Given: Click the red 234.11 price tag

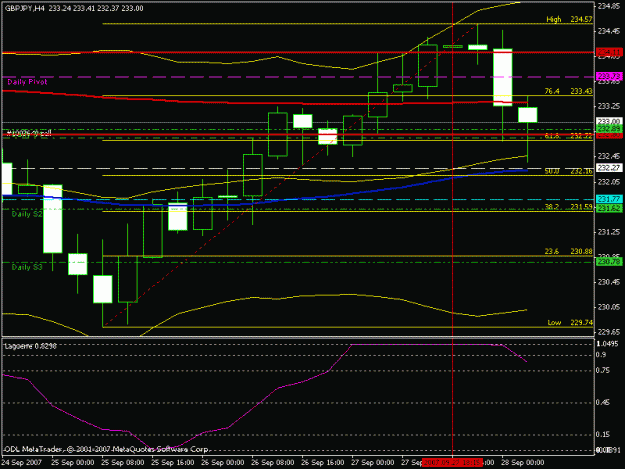Looking at the screenshot, I should point(609,52).
